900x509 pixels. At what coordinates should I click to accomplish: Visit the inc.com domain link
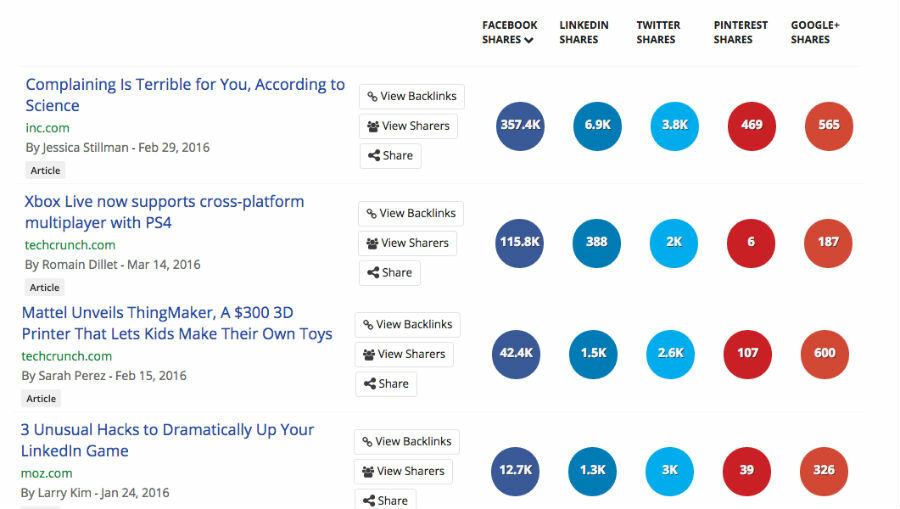coord(48,128)
